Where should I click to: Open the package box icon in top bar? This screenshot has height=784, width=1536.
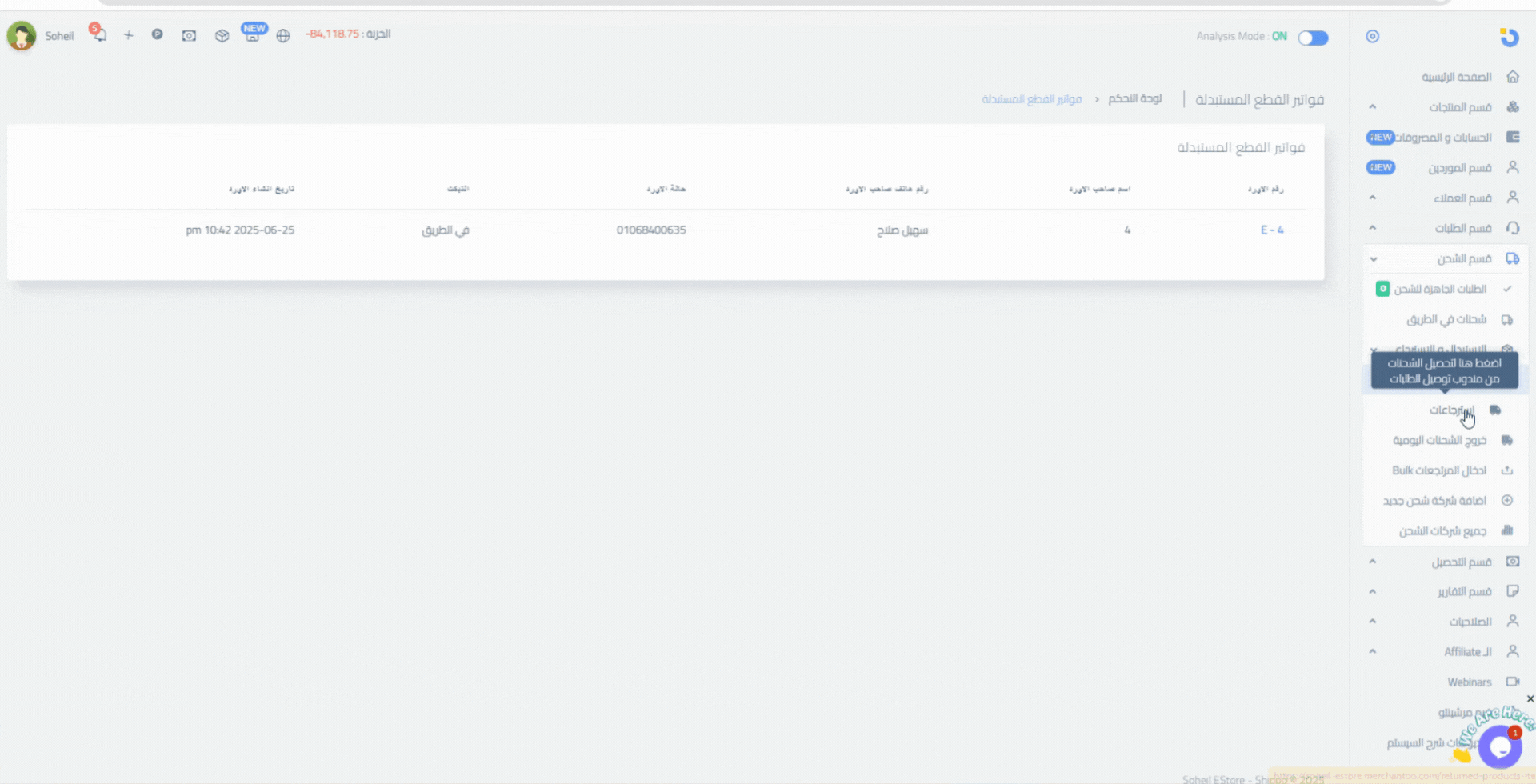coord(222,36)
